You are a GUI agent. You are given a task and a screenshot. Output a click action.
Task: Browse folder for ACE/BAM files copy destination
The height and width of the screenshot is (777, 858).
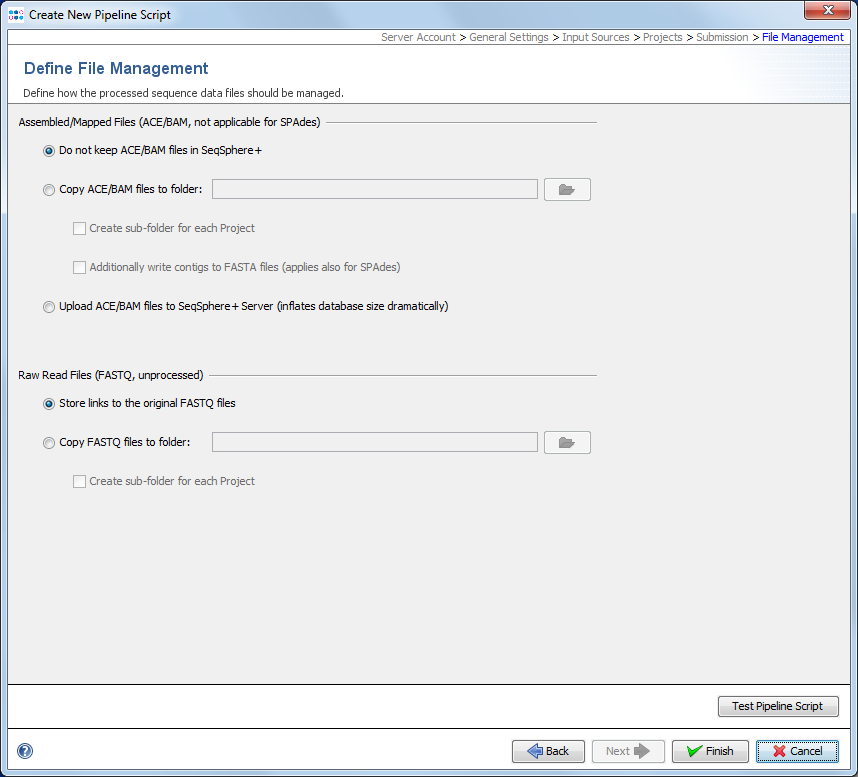point(567,189)
